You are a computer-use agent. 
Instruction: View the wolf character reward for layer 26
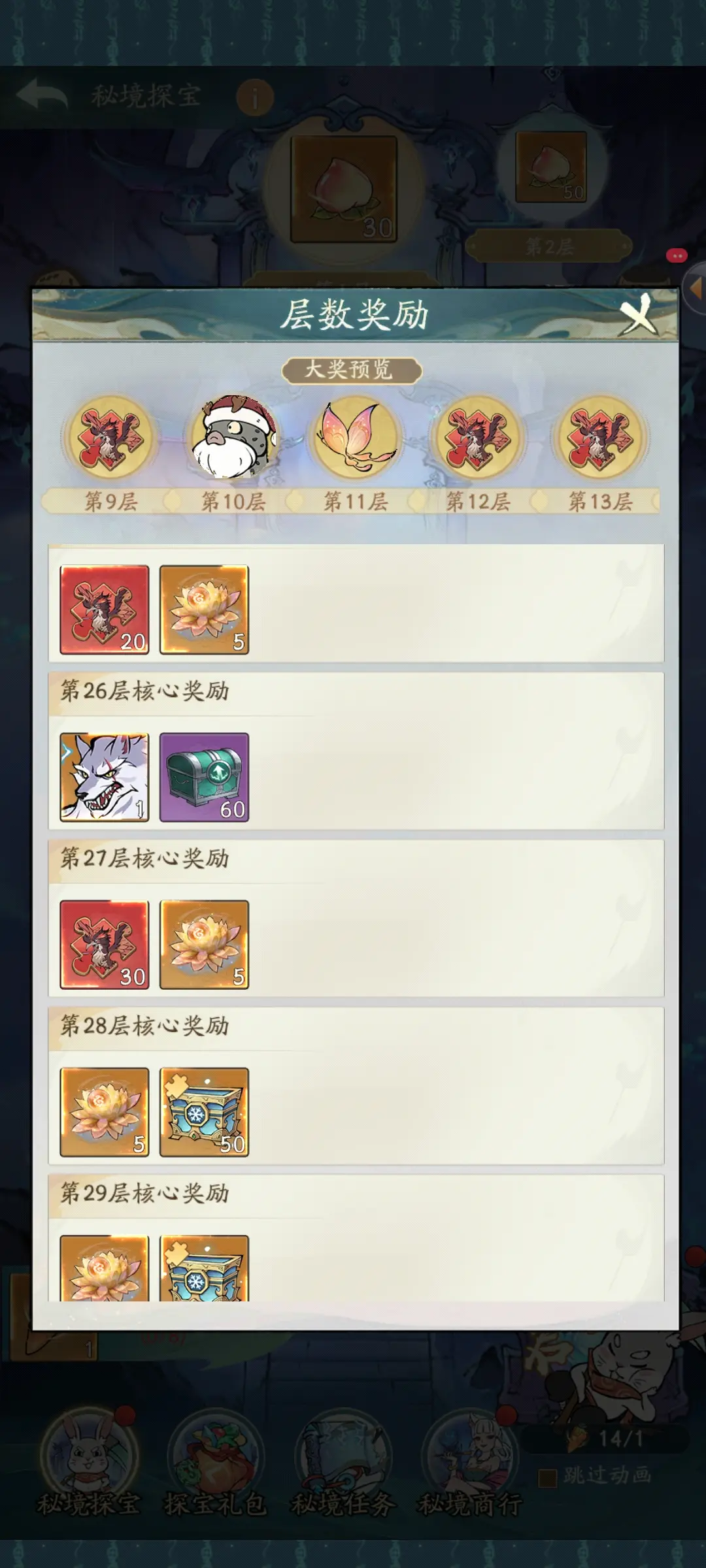105,777
